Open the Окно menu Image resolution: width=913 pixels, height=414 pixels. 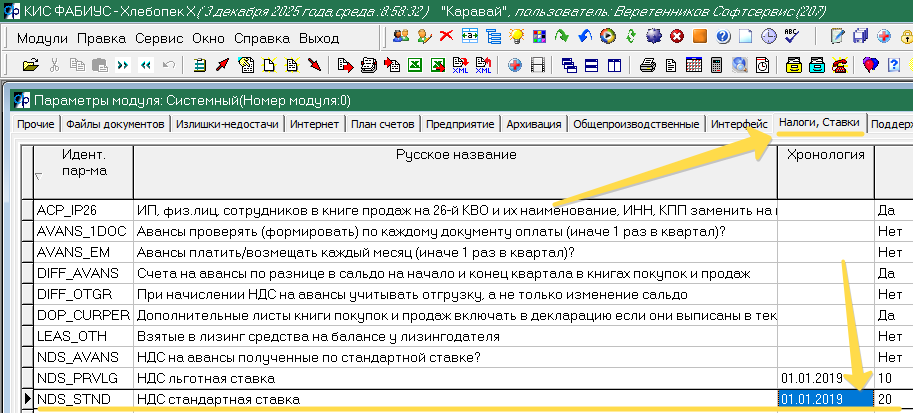point(209,38)
